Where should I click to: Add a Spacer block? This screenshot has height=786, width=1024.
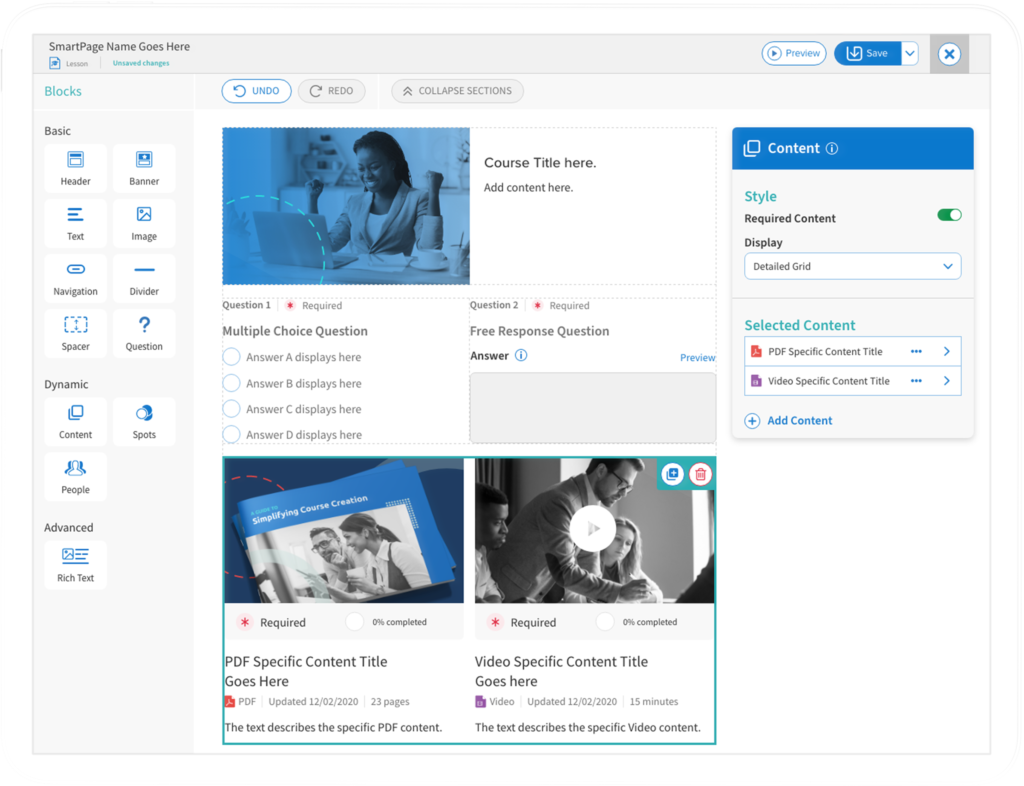75,333
